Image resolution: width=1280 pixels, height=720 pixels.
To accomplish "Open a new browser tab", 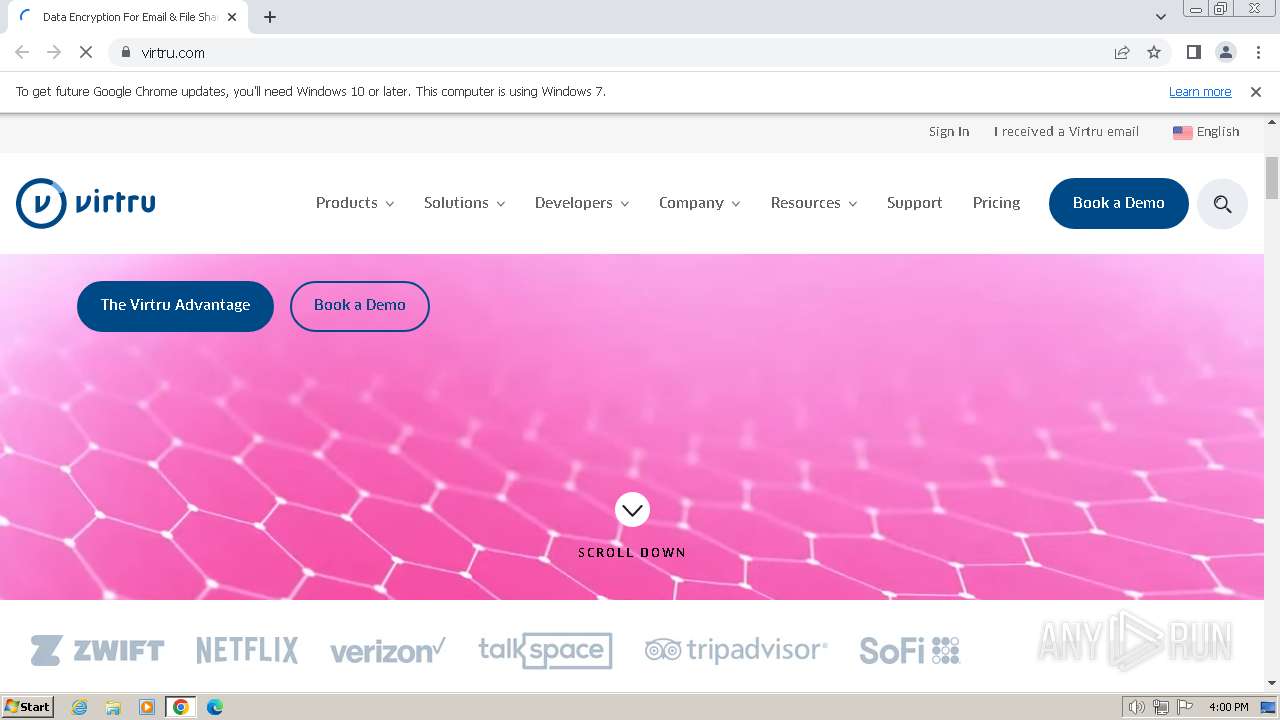I will tap(270, 17).
